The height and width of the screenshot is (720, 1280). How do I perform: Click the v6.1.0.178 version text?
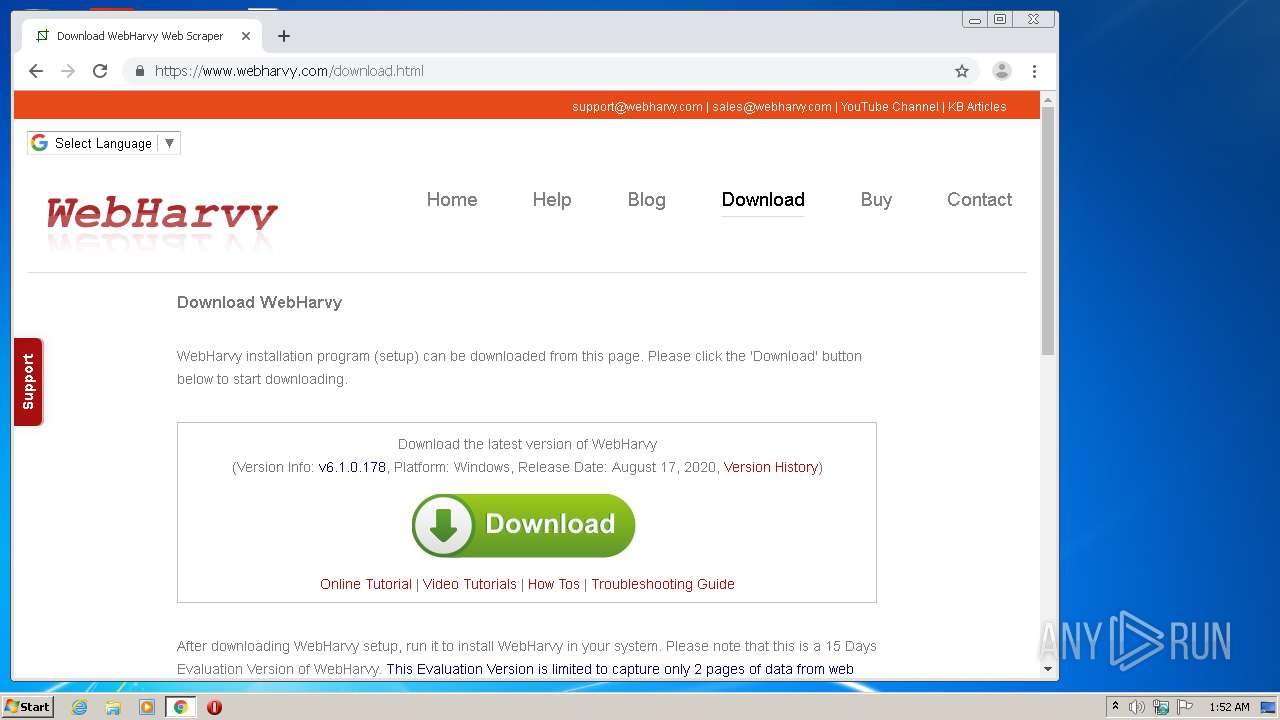click(352, 467)
